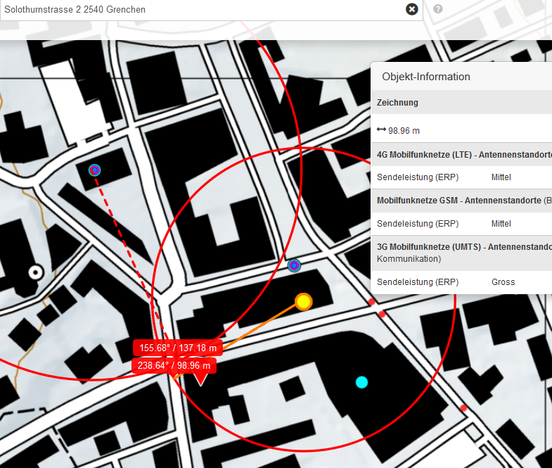Expand the 3G Mobilfunknetze (UMTS) section
The image size is (552, 468).
(x=462, y=252)
